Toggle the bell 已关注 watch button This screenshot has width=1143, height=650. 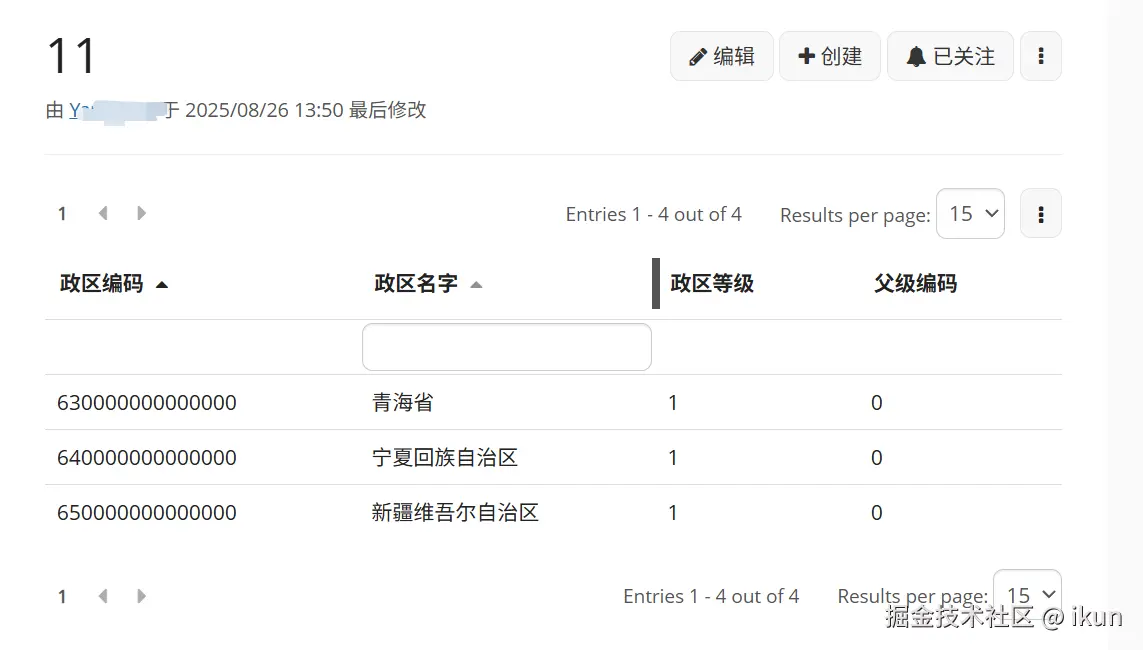[x=950, y=56]
